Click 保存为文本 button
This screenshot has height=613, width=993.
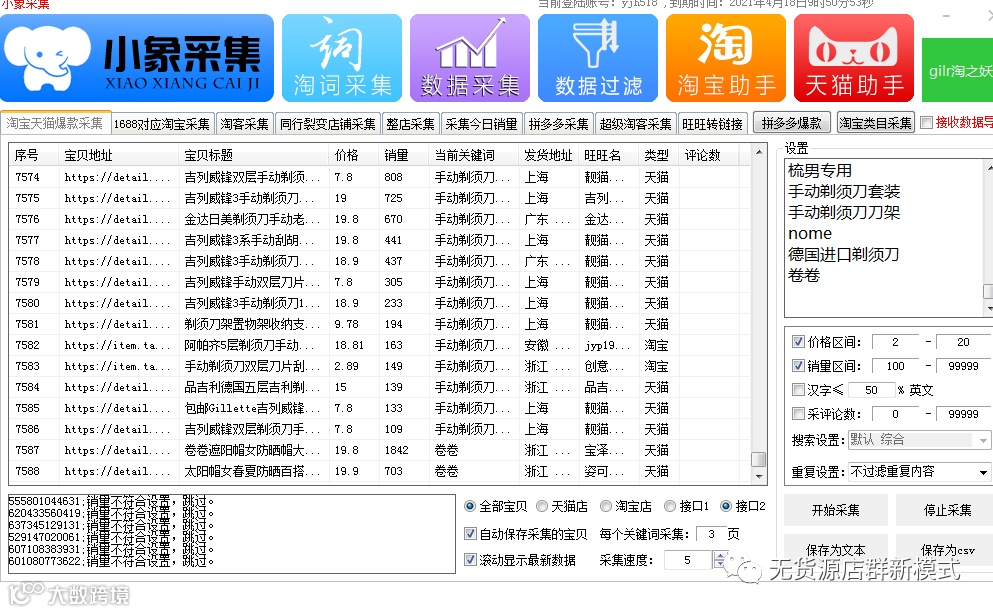point(836,550)
